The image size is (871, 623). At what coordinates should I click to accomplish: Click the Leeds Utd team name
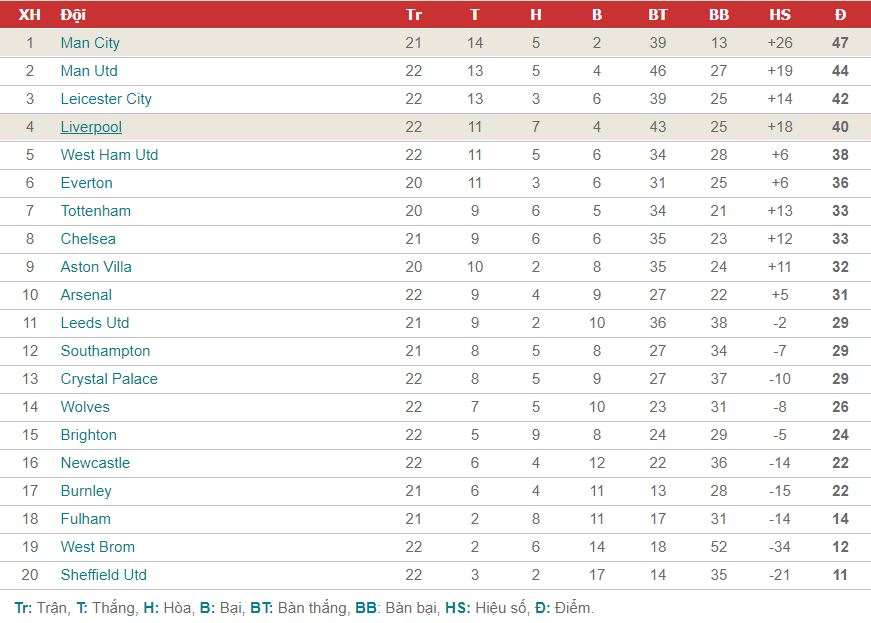(95, 323)
